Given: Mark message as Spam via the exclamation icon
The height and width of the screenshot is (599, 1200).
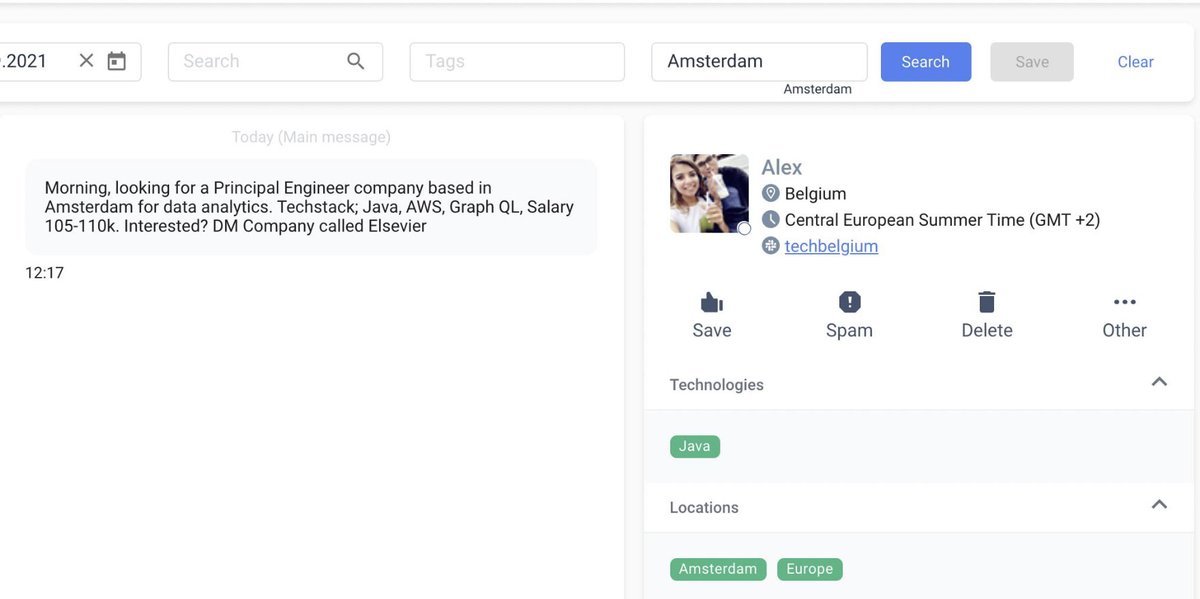Looking at the screenshot, I should (850, 302).
